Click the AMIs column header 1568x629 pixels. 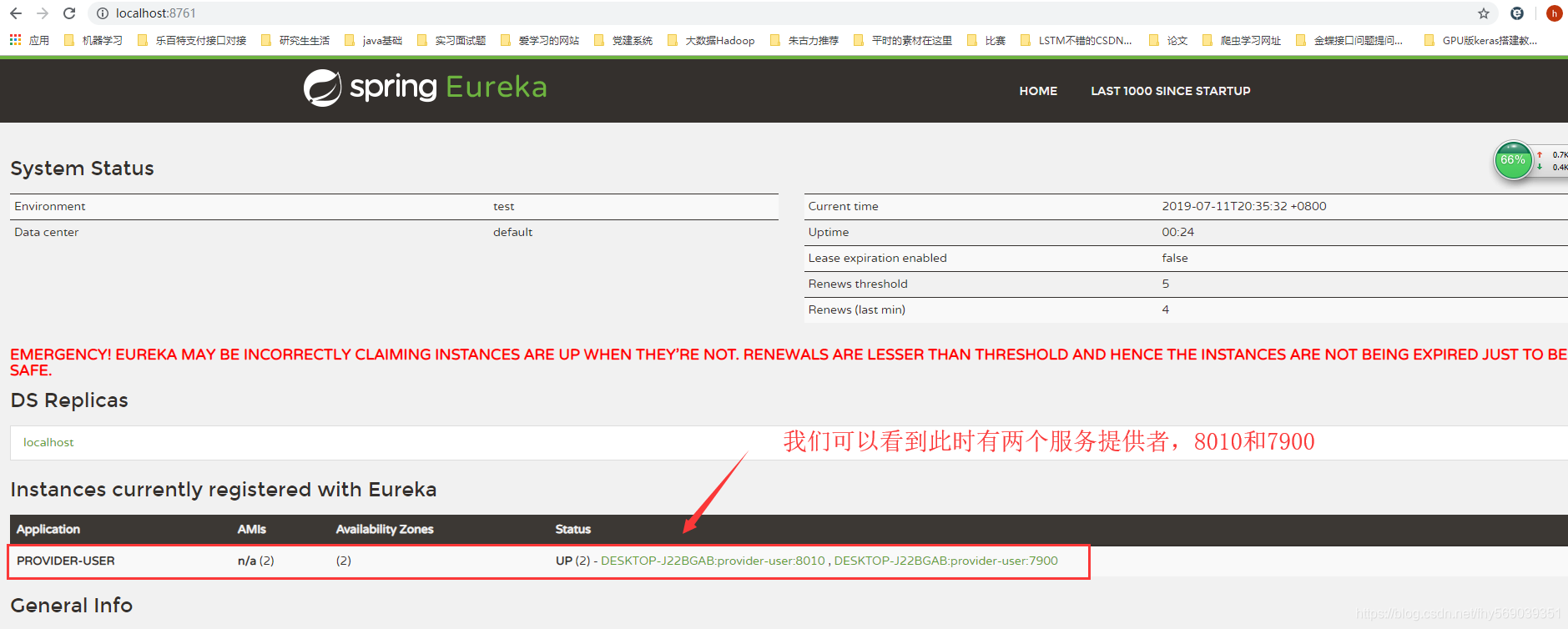[x=251, y=529]
